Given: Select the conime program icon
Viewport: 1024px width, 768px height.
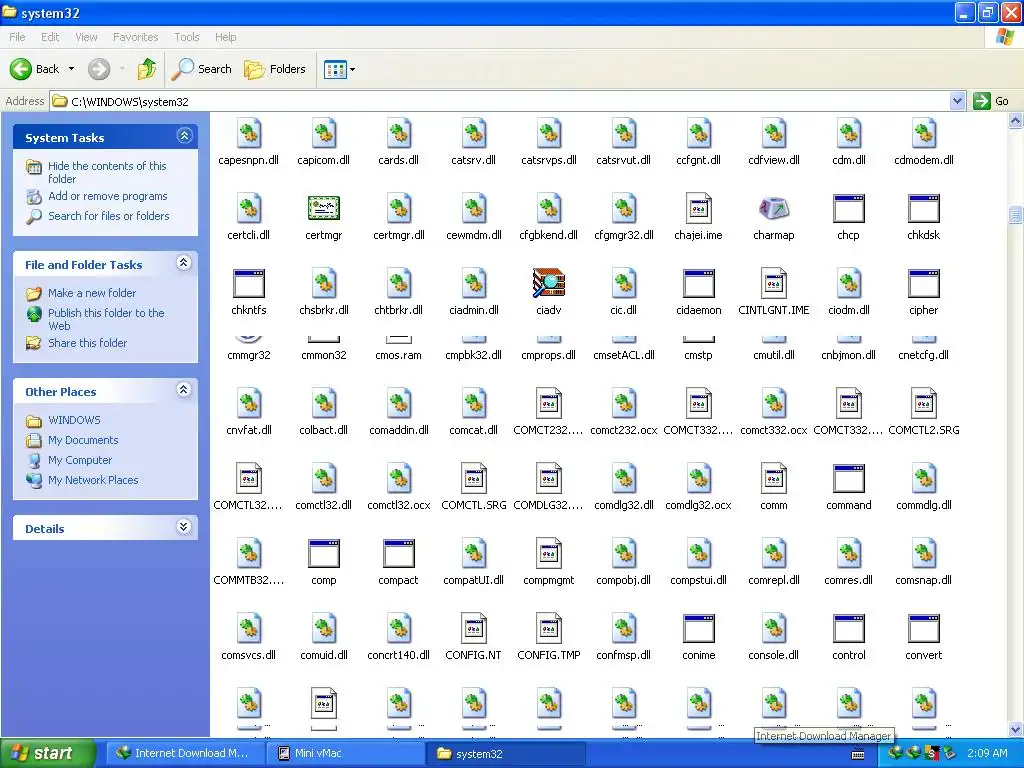Looking at the screenshot, I should [698, 629].
